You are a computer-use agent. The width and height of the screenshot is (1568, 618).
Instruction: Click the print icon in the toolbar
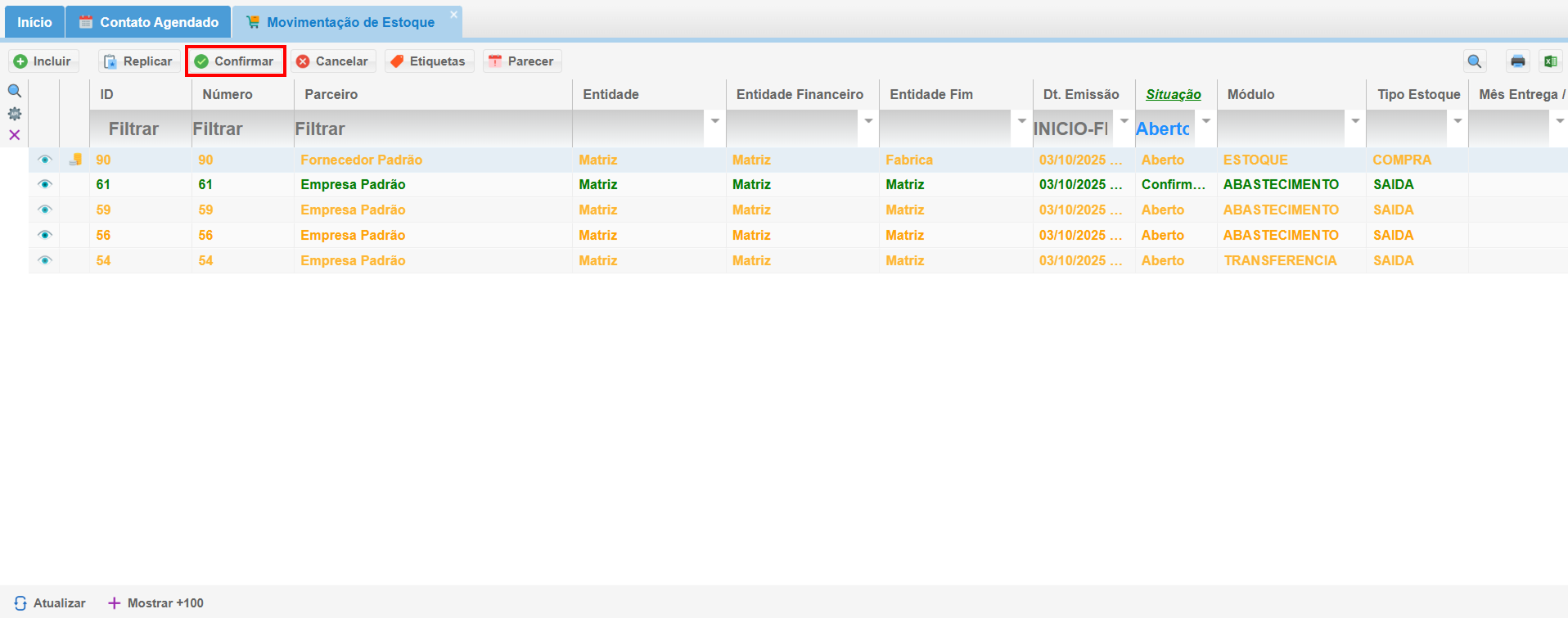coord(1517,61)
